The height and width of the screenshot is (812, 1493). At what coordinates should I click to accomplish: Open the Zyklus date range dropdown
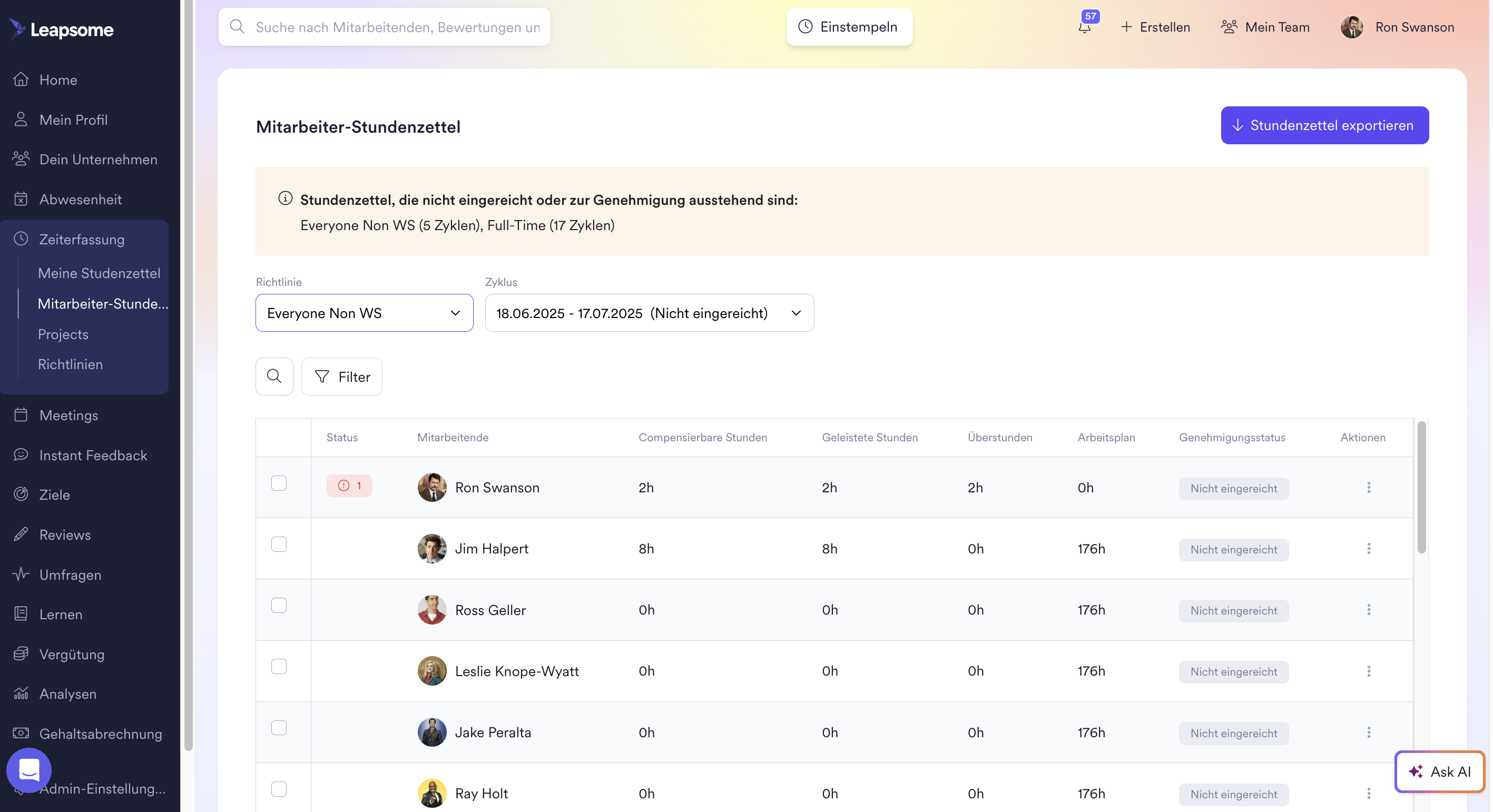click(x=649, y=313)
